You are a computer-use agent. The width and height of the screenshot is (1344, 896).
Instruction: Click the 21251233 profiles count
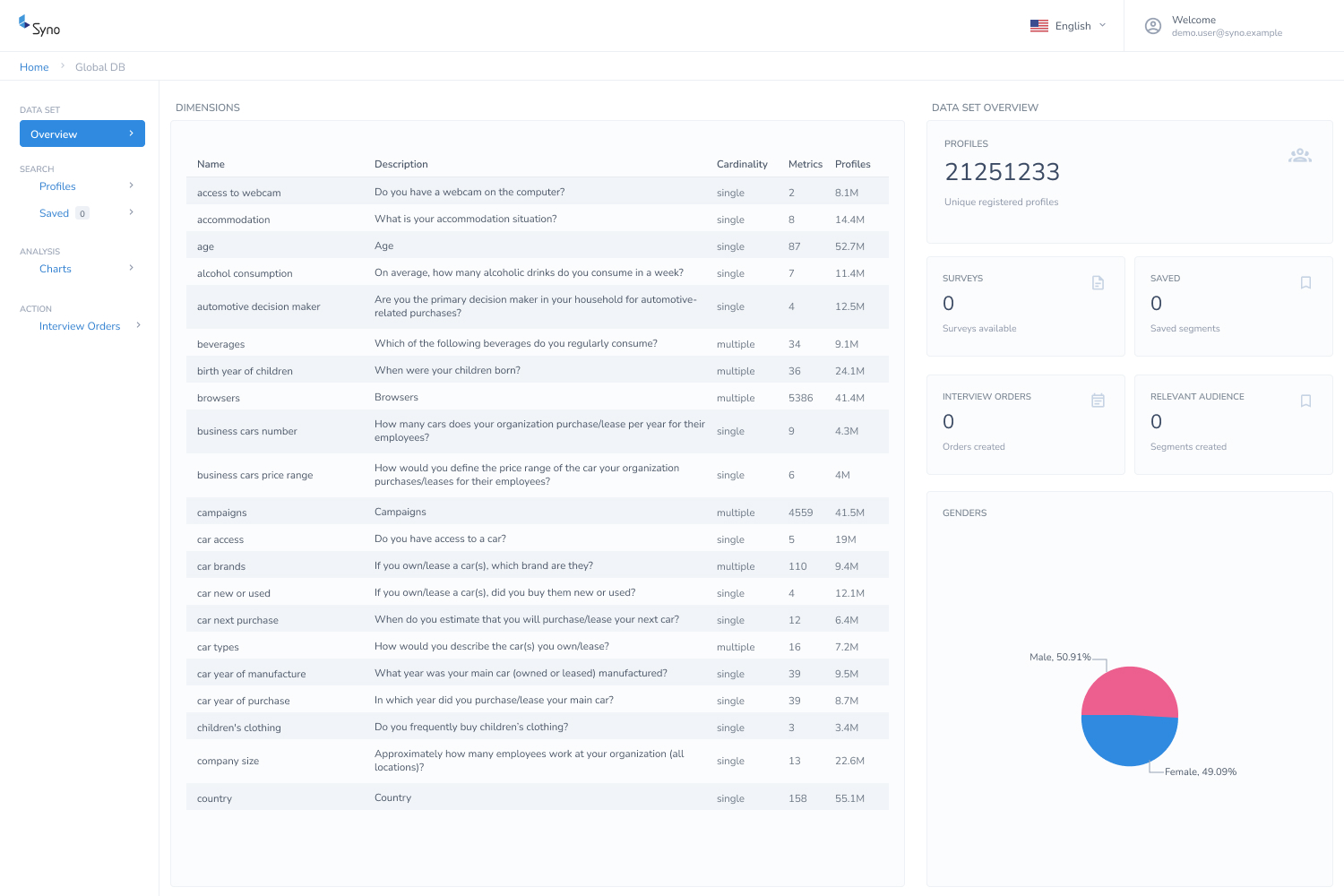(1002, 171)
